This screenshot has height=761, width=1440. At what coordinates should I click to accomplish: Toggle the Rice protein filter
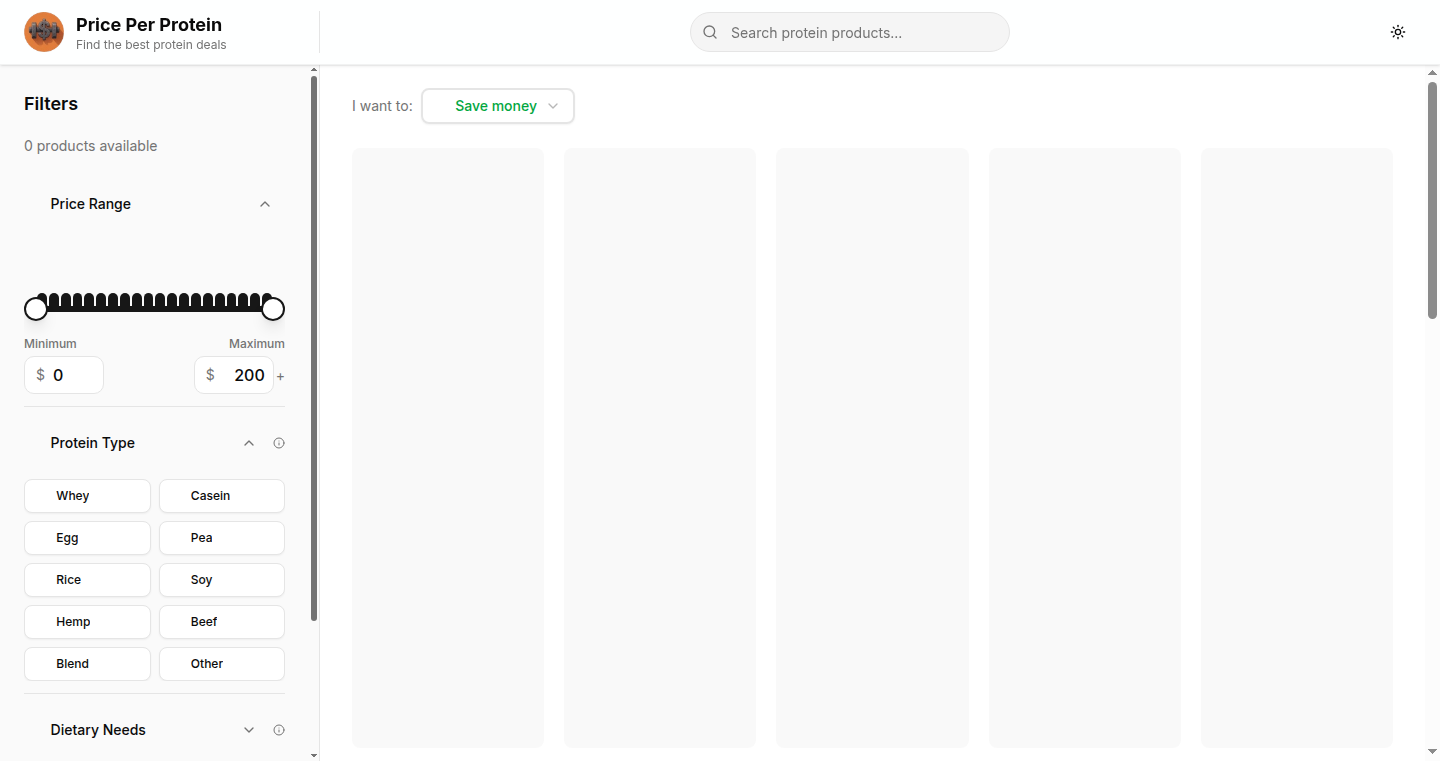pos(87,580)
